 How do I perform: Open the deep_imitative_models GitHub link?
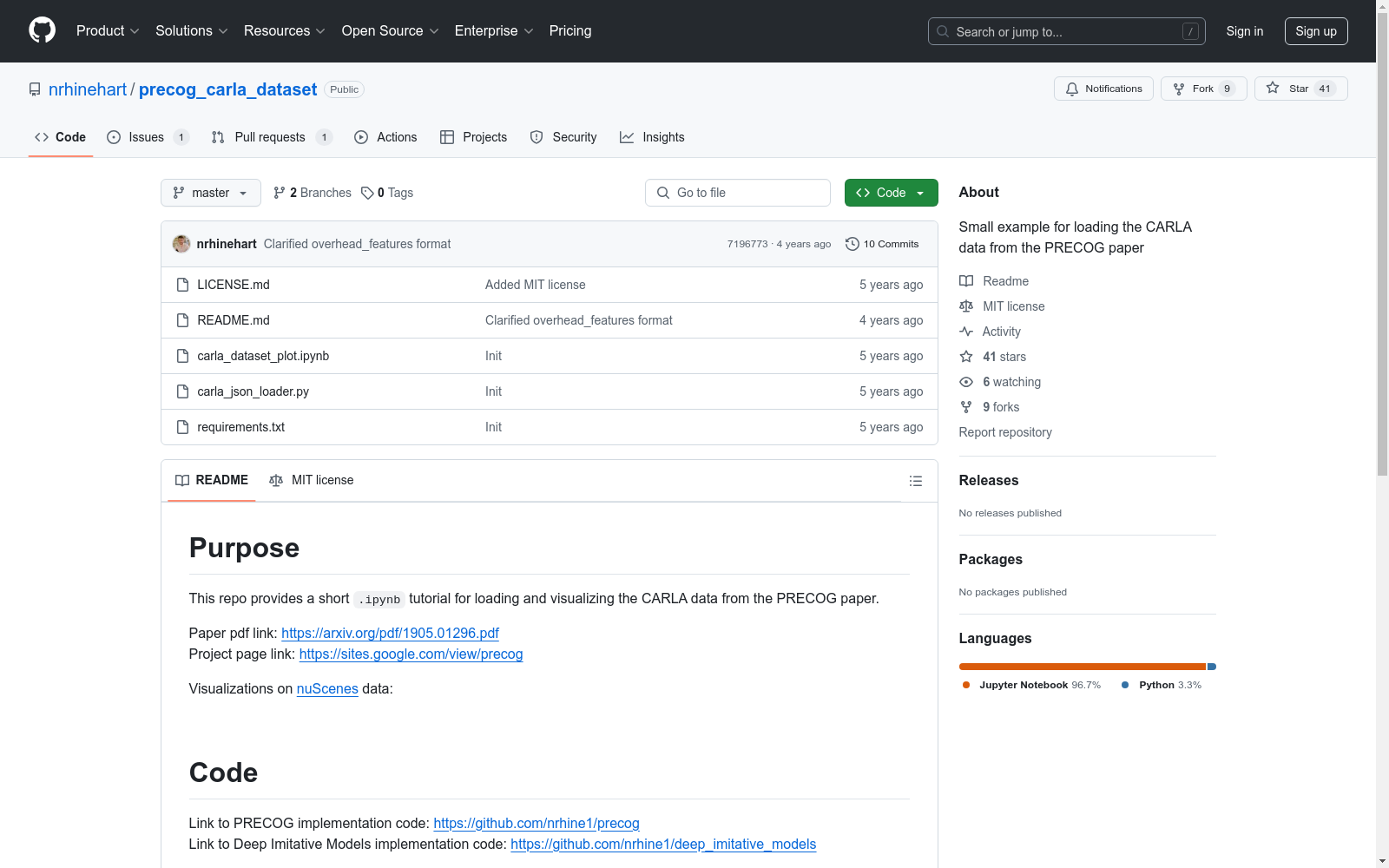tap(663, 844)
